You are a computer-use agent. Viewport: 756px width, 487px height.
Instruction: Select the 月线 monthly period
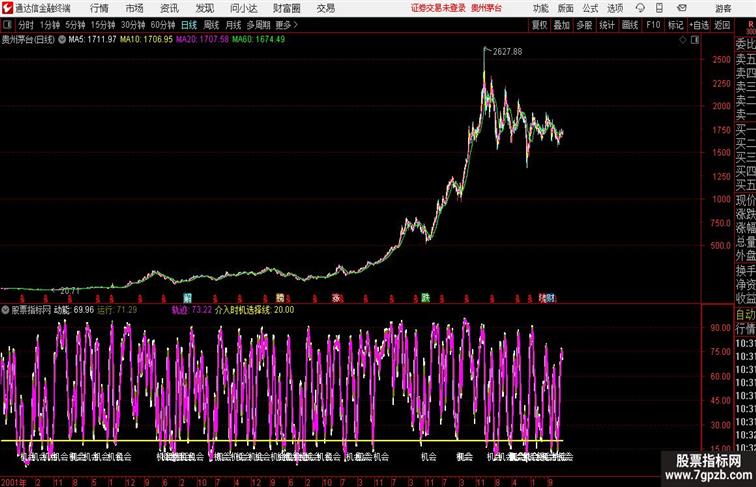233,25
